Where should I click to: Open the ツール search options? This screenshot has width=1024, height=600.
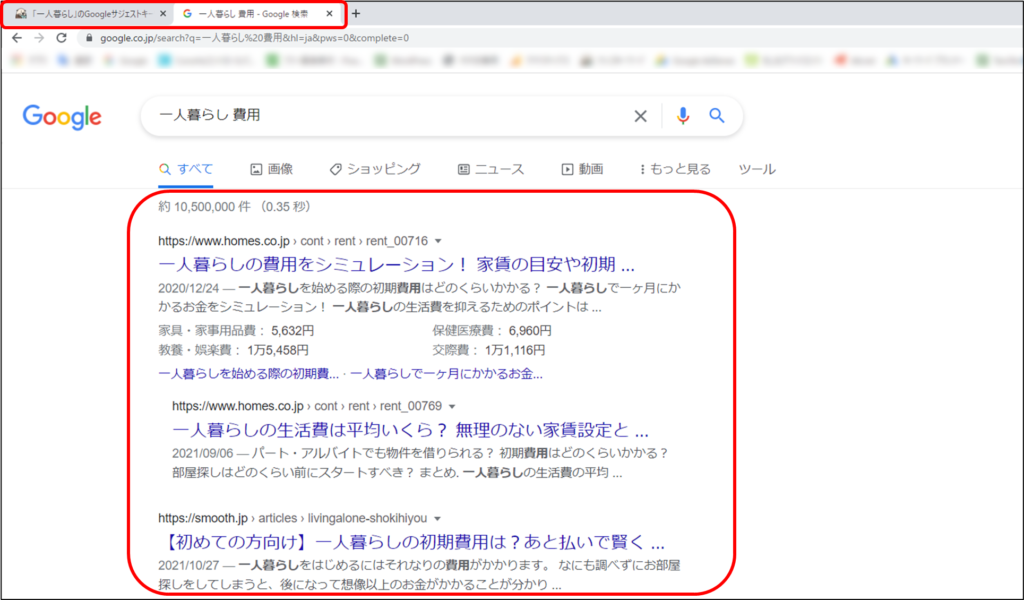coord(757,169)
